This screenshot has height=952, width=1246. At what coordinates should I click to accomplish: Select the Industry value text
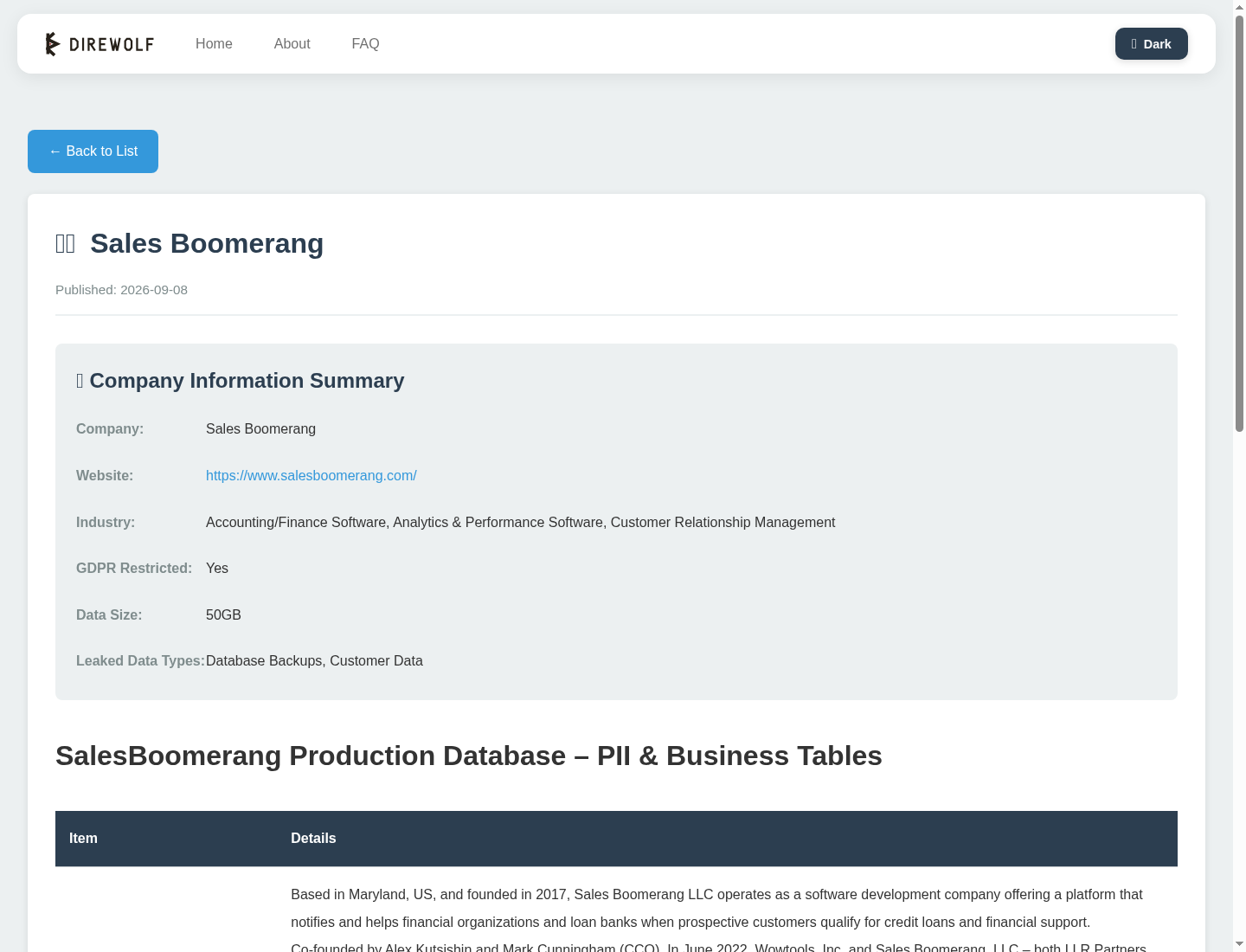coord(520,523)
